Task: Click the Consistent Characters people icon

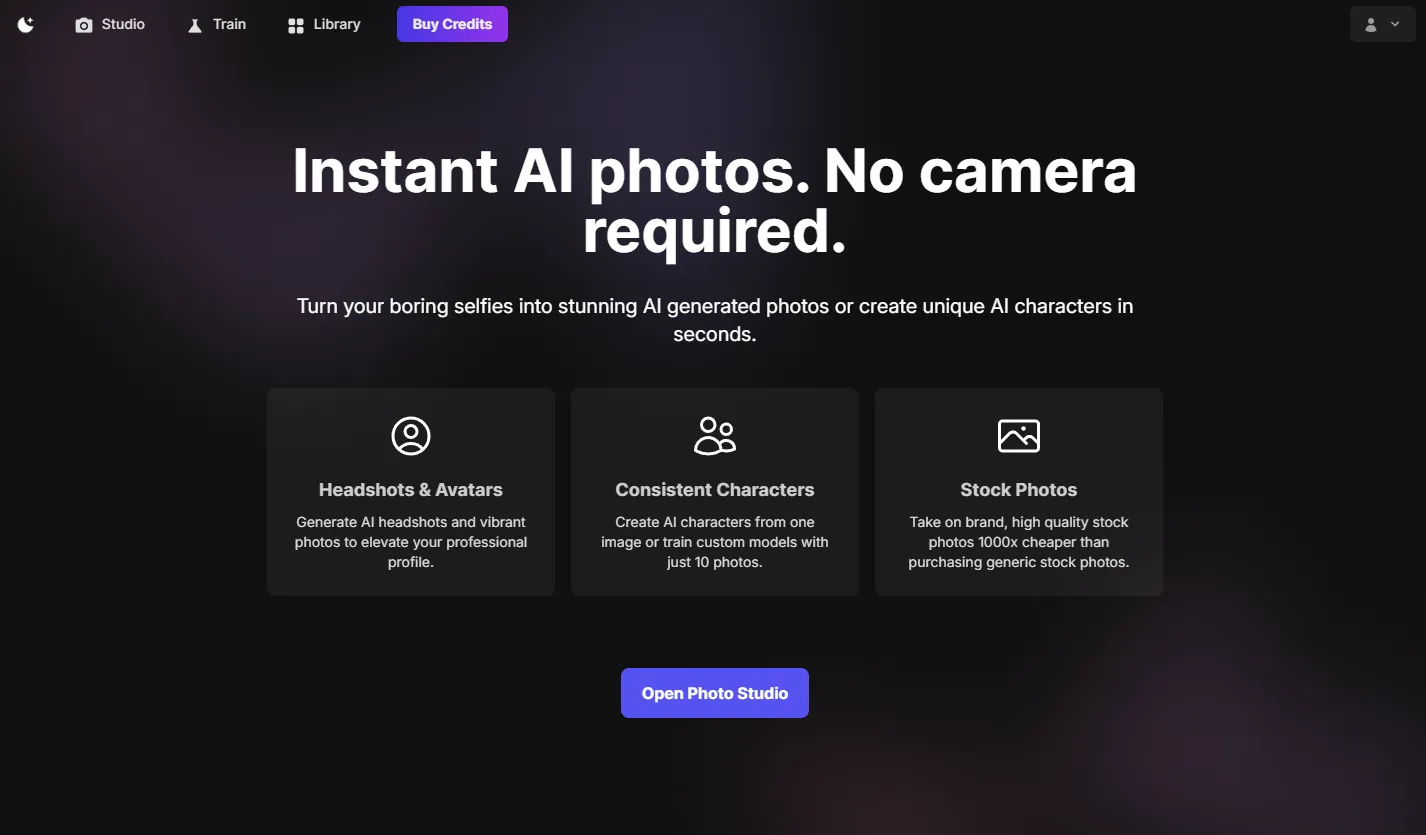Action: pyautogui.click(x=714, y=435)
